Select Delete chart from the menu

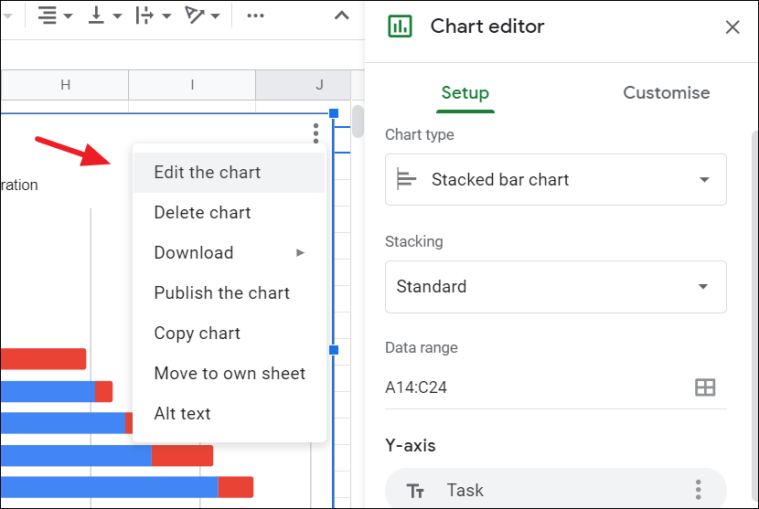point(229,212)
